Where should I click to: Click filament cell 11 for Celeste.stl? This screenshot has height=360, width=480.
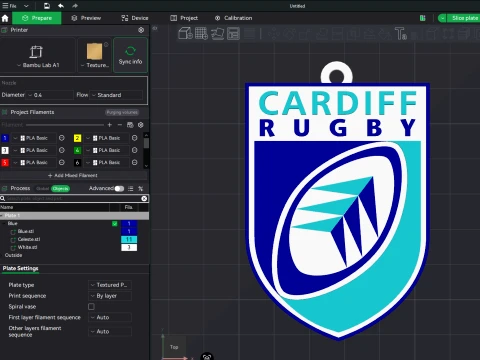129,239
